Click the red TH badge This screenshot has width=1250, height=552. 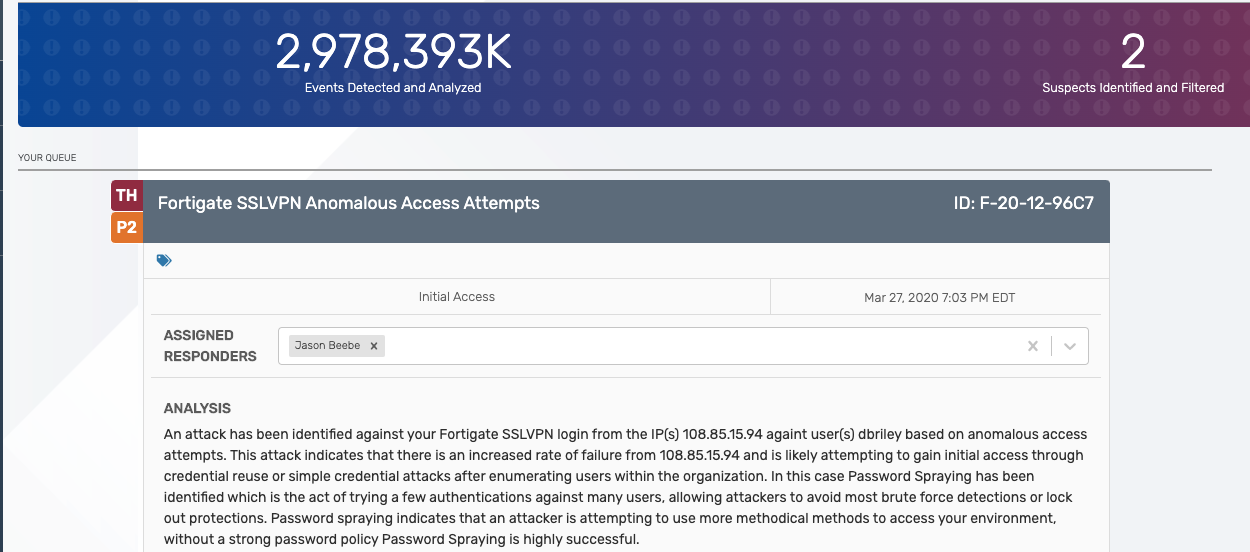127,196
